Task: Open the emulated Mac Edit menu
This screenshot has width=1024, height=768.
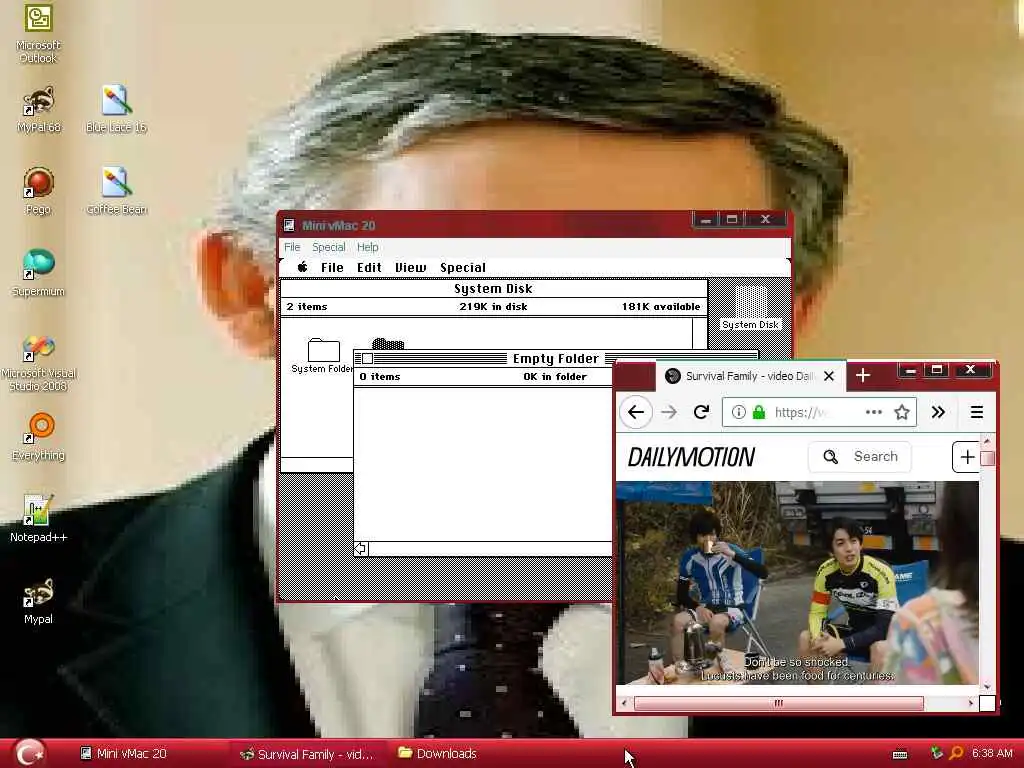Action: point(369,267)
